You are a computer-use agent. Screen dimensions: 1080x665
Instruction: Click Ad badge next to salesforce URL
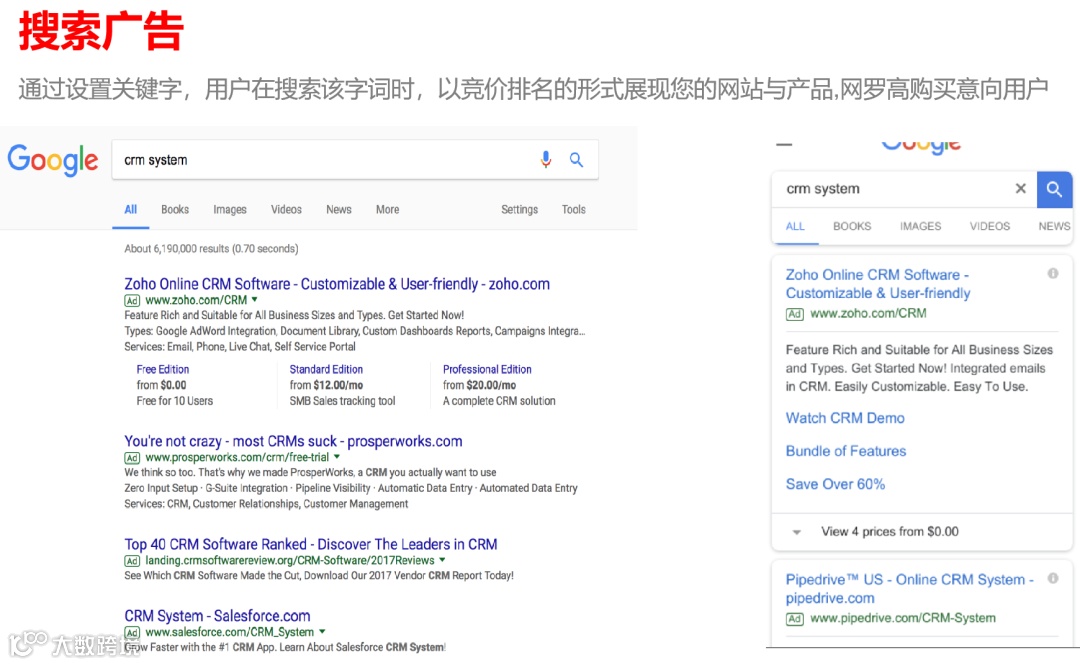(132, 633)
